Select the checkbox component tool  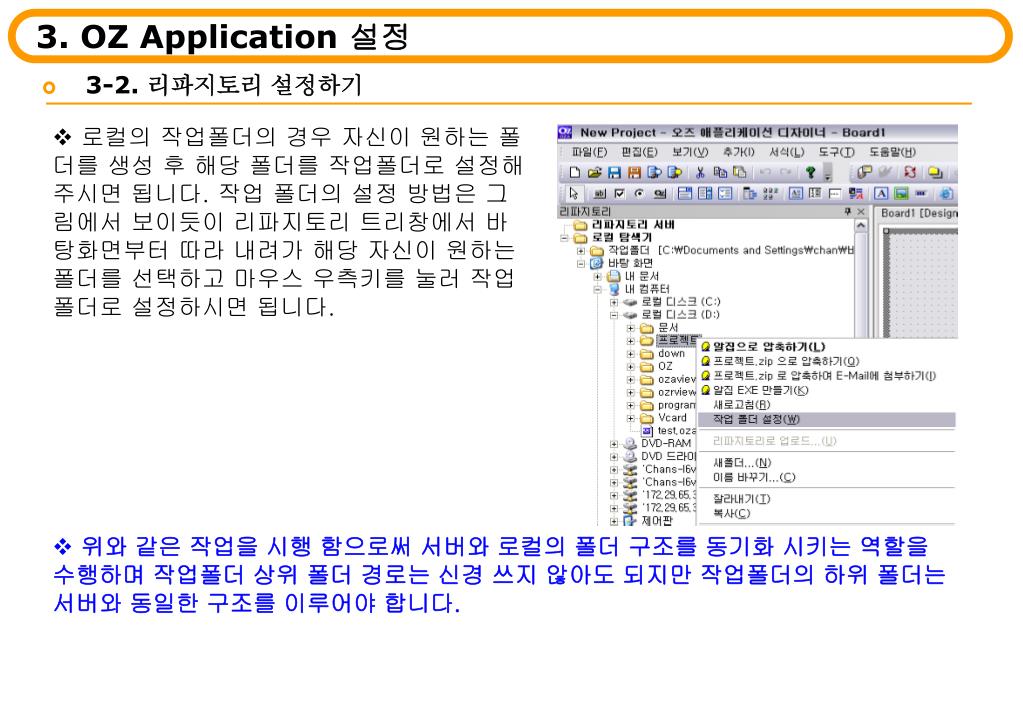618,194
